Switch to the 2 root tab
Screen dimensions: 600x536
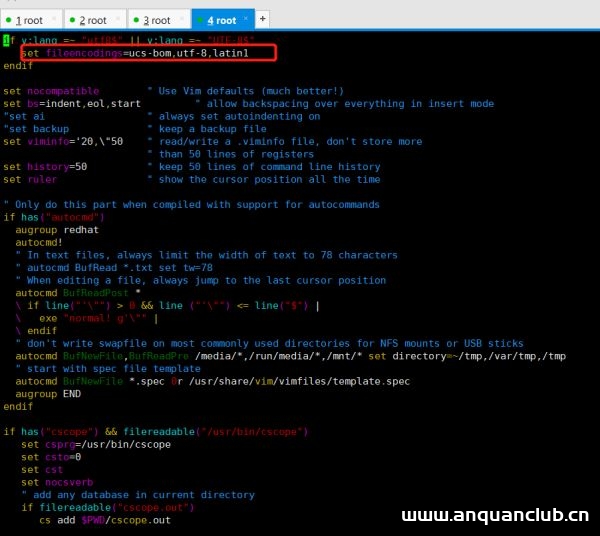click(x=93, y=20)
